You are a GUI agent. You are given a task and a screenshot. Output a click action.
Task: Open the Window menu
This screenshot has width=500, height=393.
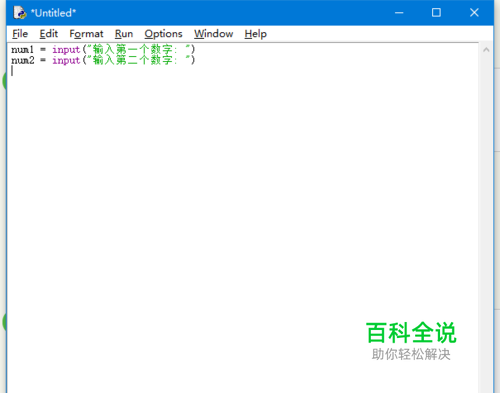(x=214, y=34)
